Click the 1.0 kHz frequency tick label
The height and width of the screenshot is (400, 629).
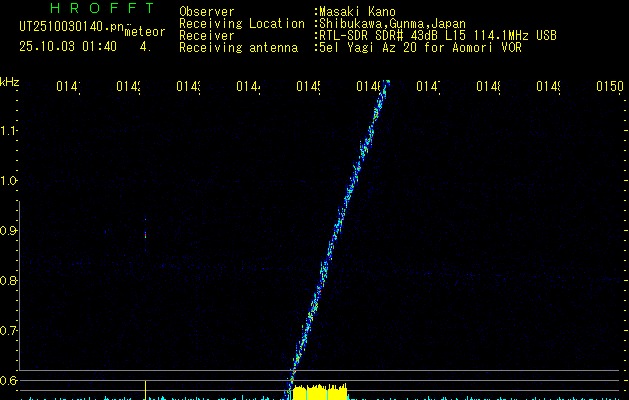click(x=9, y=181)
